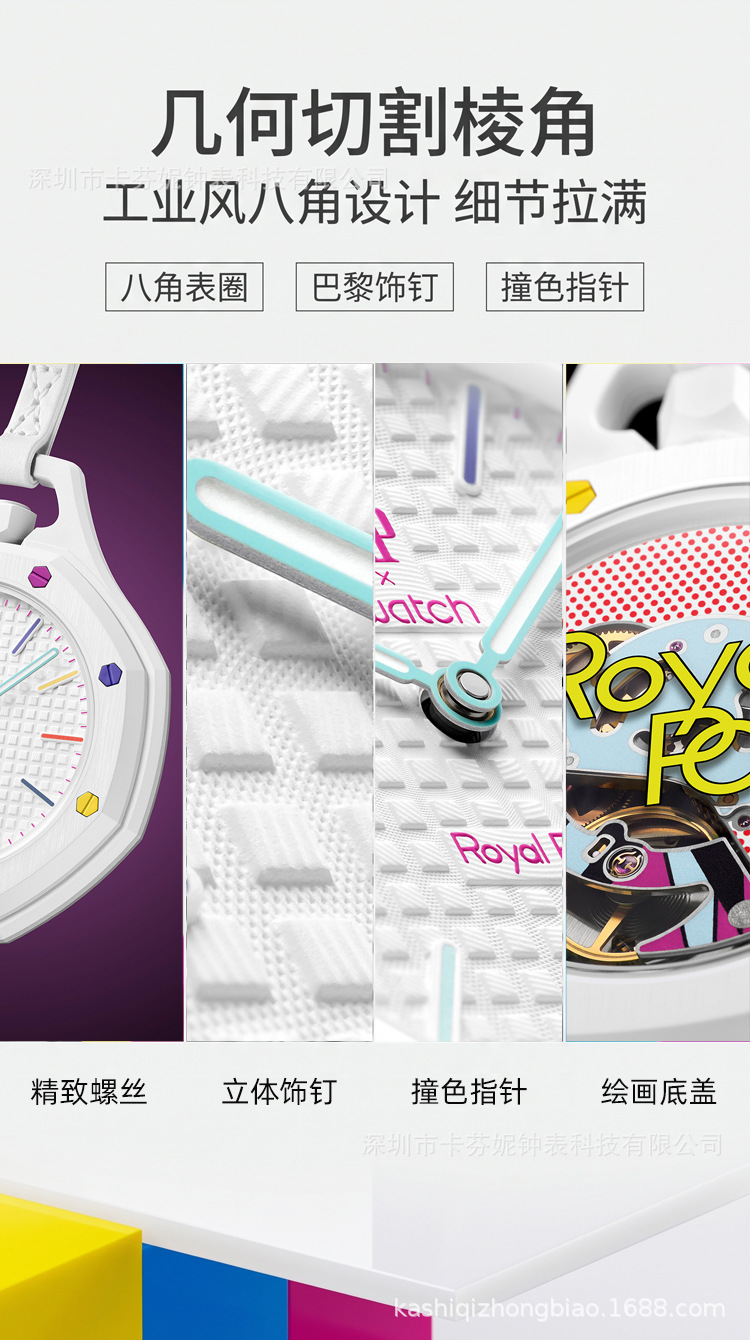Image resolution: width=750 pixels, height=1340 pixels.
Task: Click the kashiqizhongbiao.1688.com URL text
Action: click(x=560, y=1308)
